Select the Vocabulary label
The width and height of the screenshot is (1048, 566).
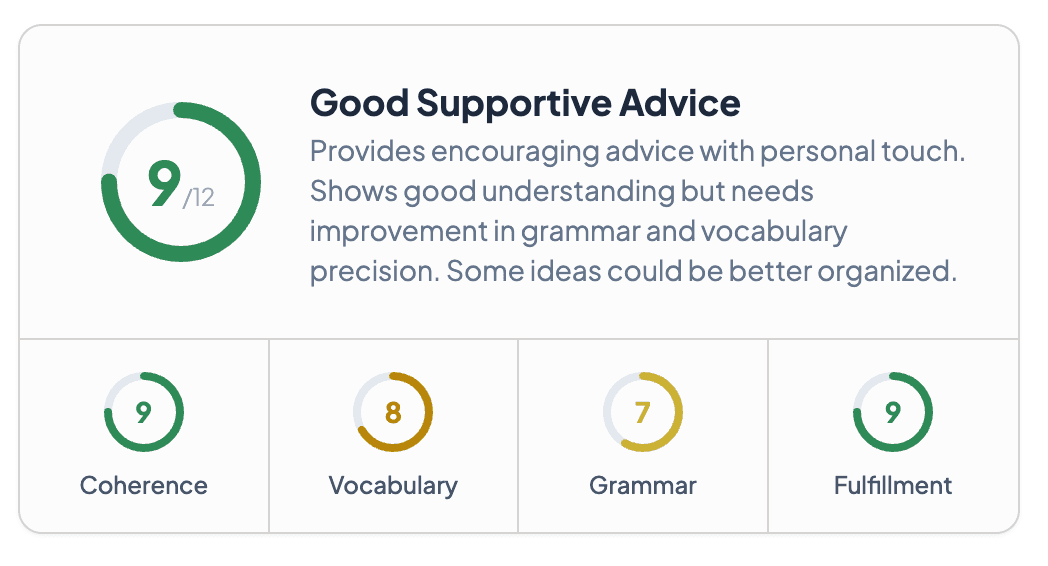pyautogui.click(x=393, y=486)
